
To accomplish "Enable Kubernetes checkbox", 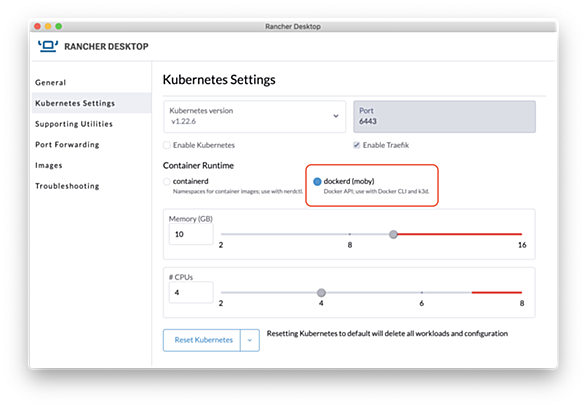I will pos(167,145).
